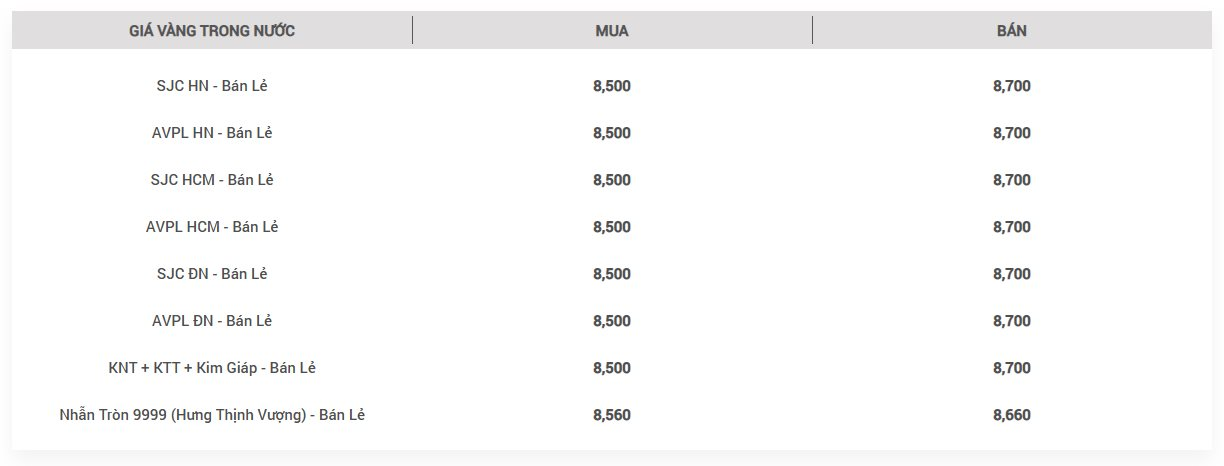The image size is (1224, 466).
Task: Click the SJC ĐN sell price value
Action: [1012, 274]
